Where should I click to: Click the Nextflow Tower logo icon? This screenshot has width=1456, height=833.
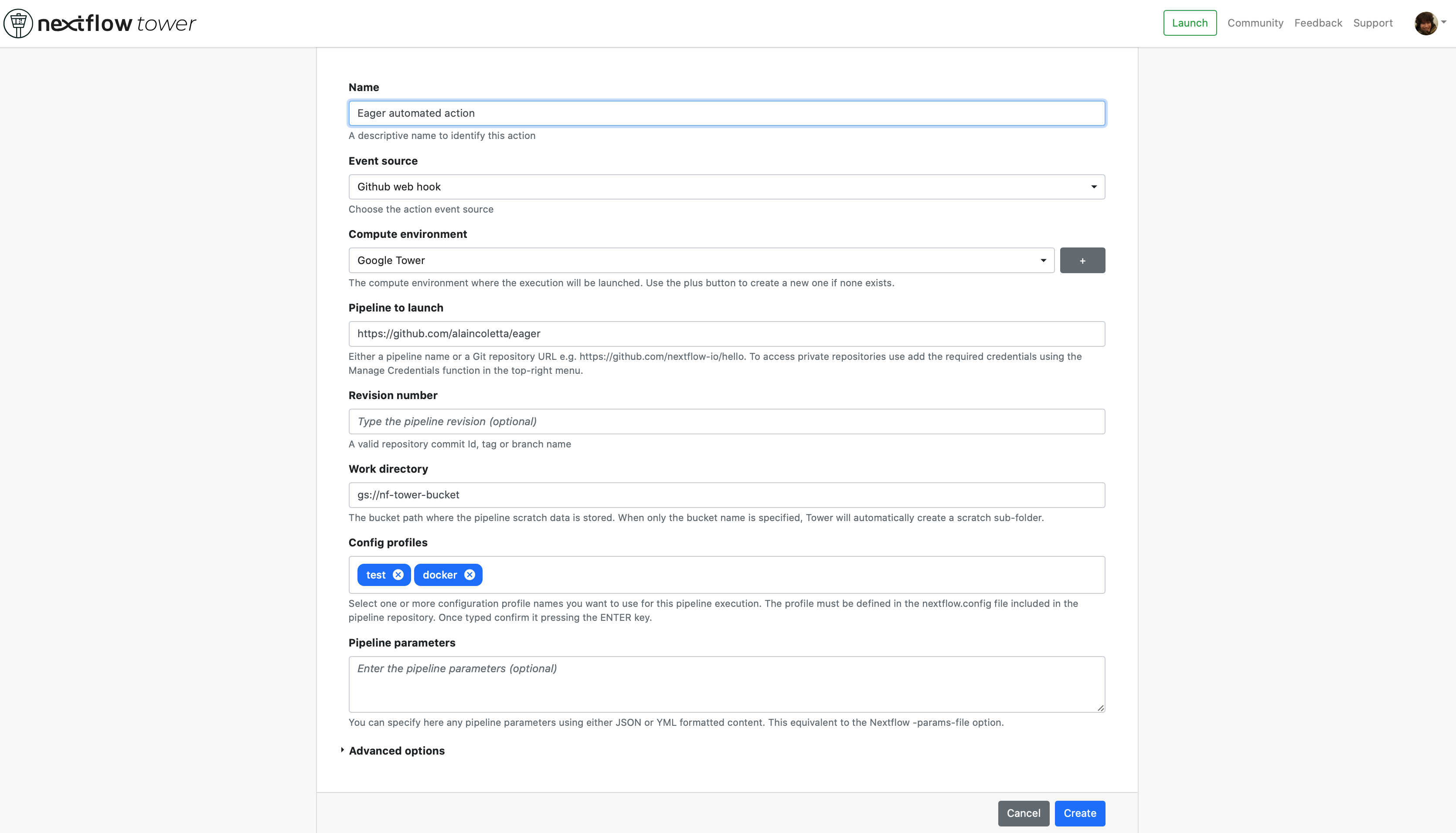click(x=18, y=24)
